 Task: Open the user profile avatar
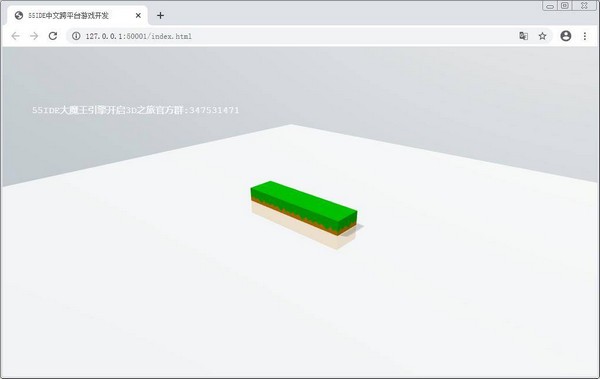pyautogui.click(x=566, y=36)
